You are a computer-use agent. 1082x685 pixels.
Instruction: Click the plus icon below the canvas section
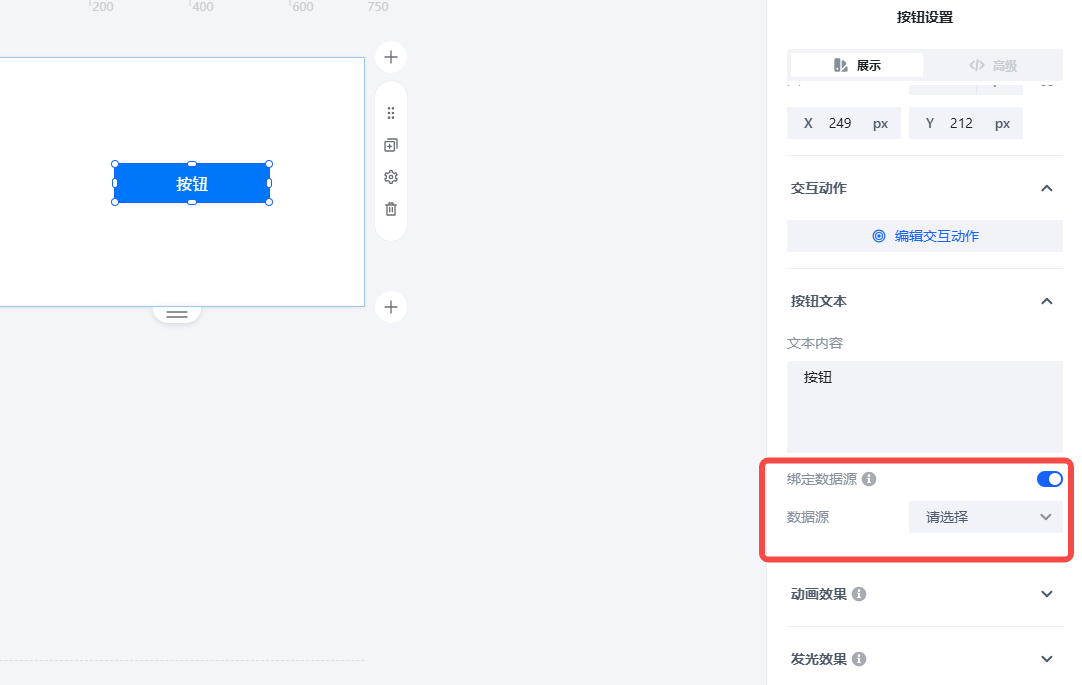click(391, 307)
